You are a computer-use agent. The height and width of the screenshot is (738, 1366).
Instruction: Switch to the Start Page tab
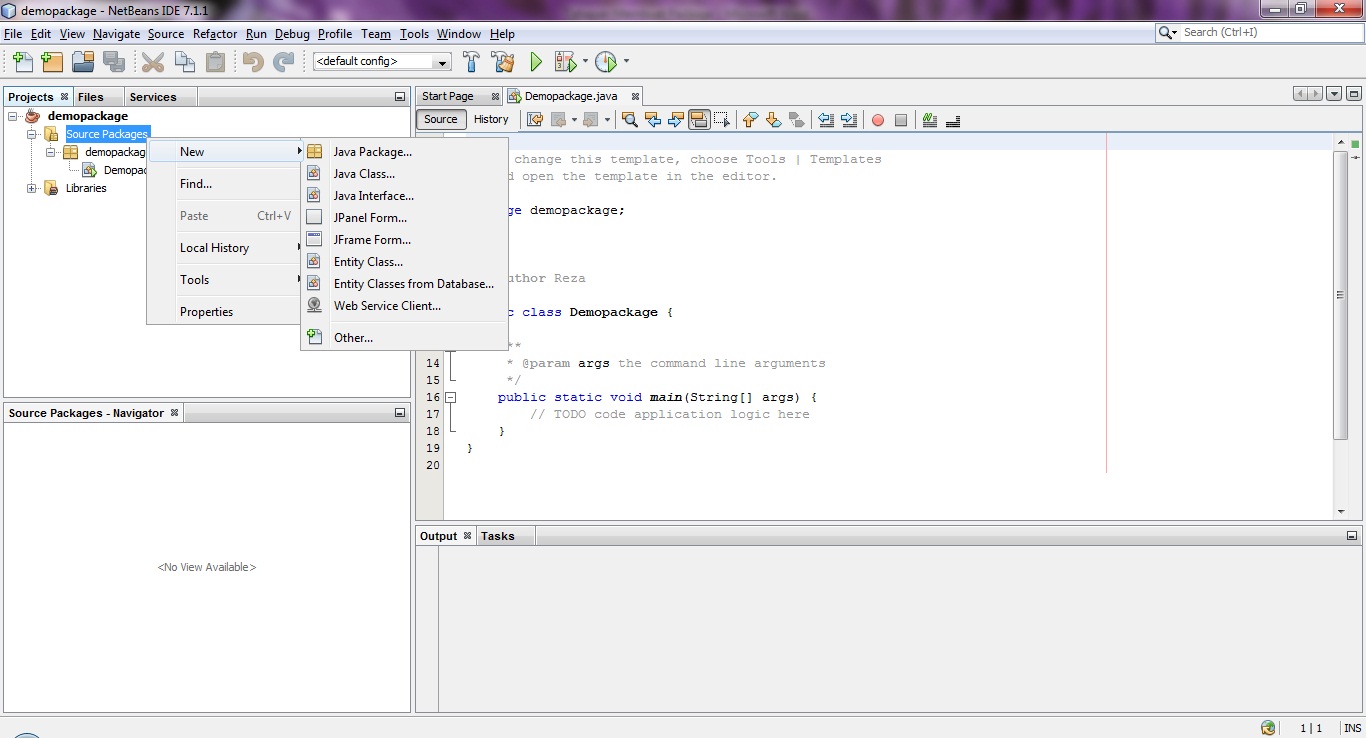[x=449, y=96]
